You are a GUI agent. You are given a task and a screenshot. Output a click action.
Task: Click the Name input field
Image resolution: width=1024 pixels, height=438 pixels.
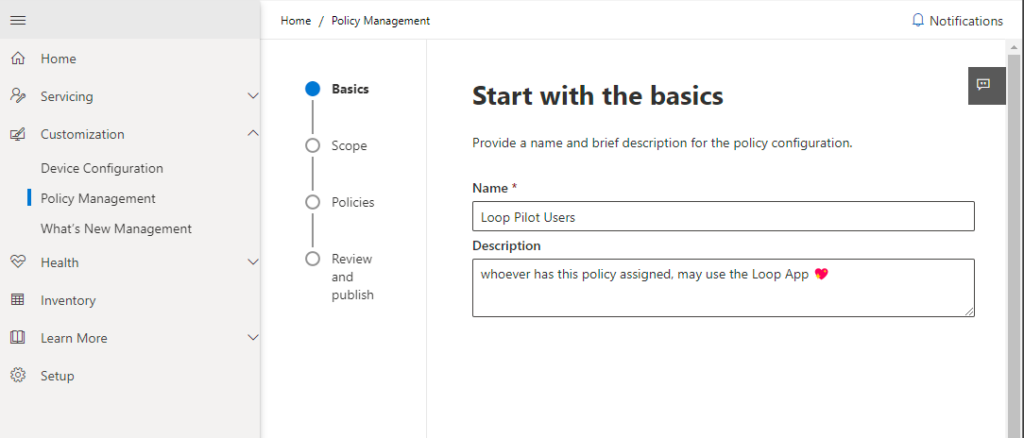point(723,217)
